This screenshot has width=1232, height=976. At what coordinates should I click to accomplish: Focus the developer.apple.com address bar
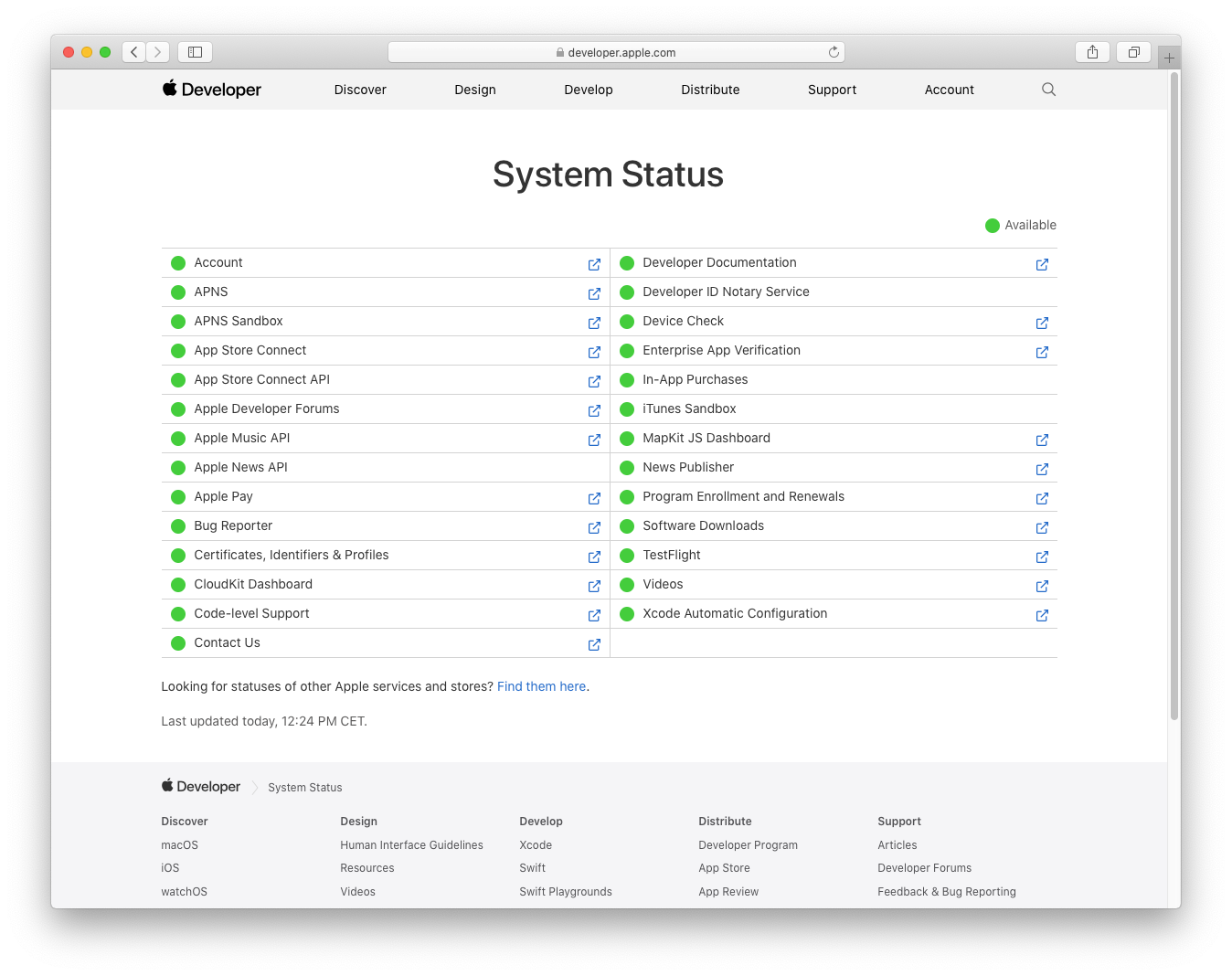[x=616, y=52]
